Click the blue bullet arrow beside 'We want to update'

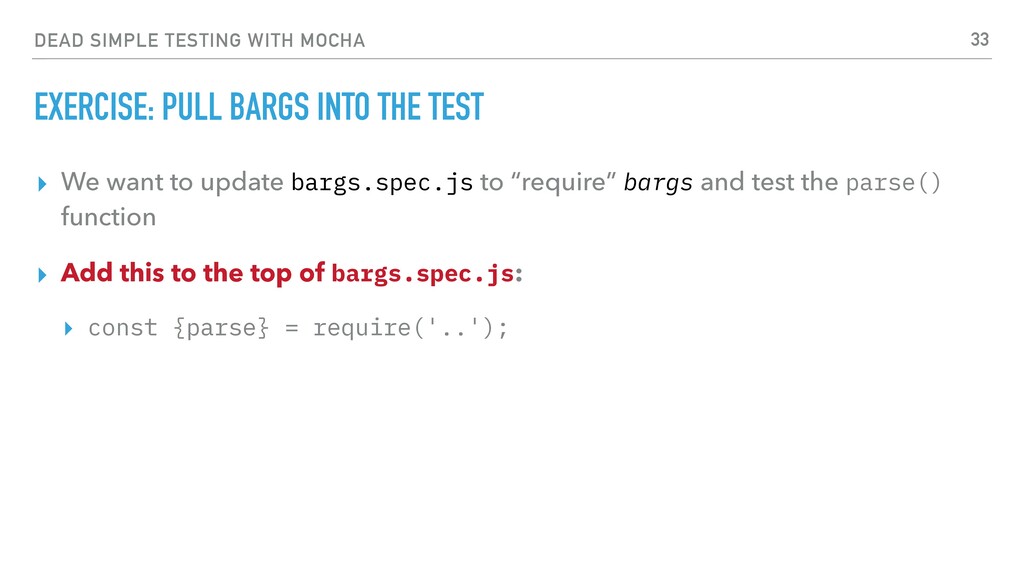pos(42,184)
